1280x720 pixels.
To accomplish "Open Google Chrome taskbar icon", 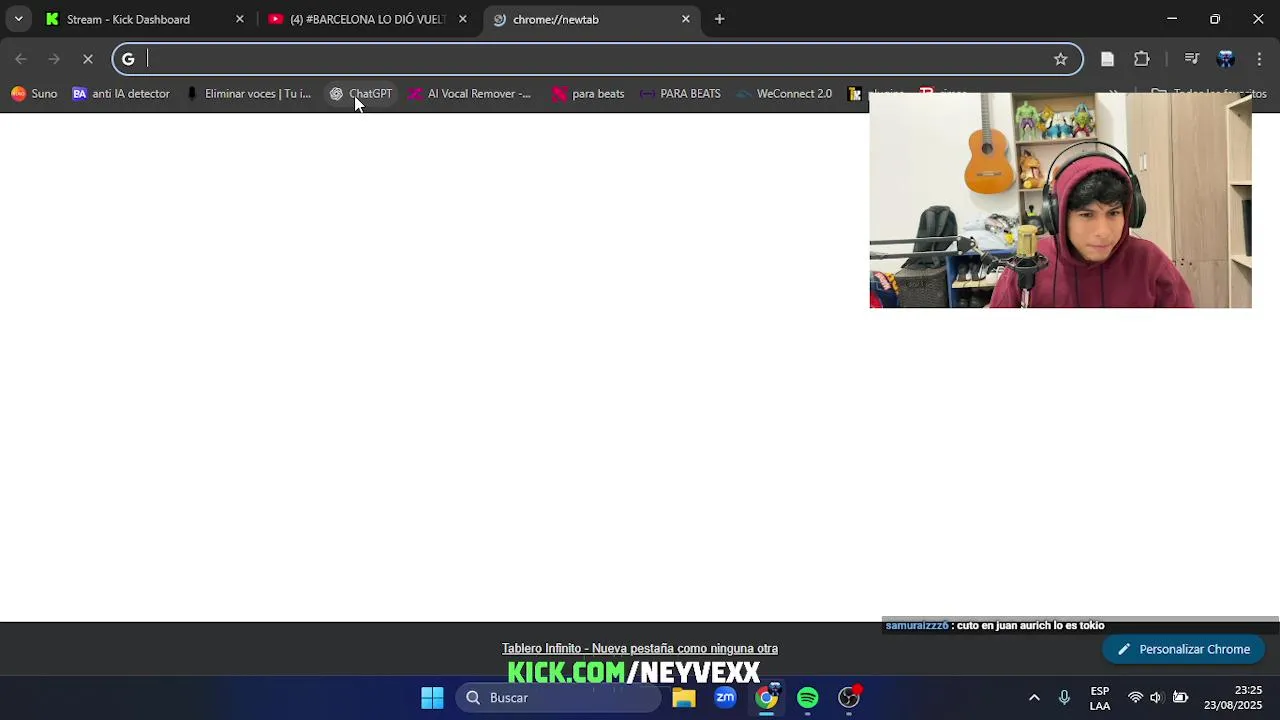I will click(x=766, y=698).
